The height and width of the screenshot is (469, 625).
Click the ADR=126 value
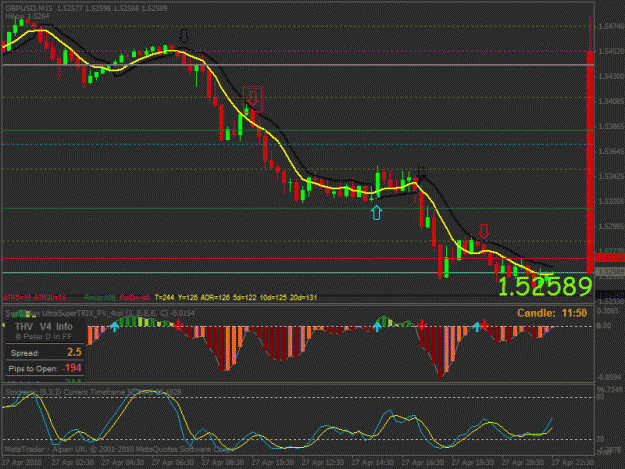pyautogui.click(x=216, y=298)
